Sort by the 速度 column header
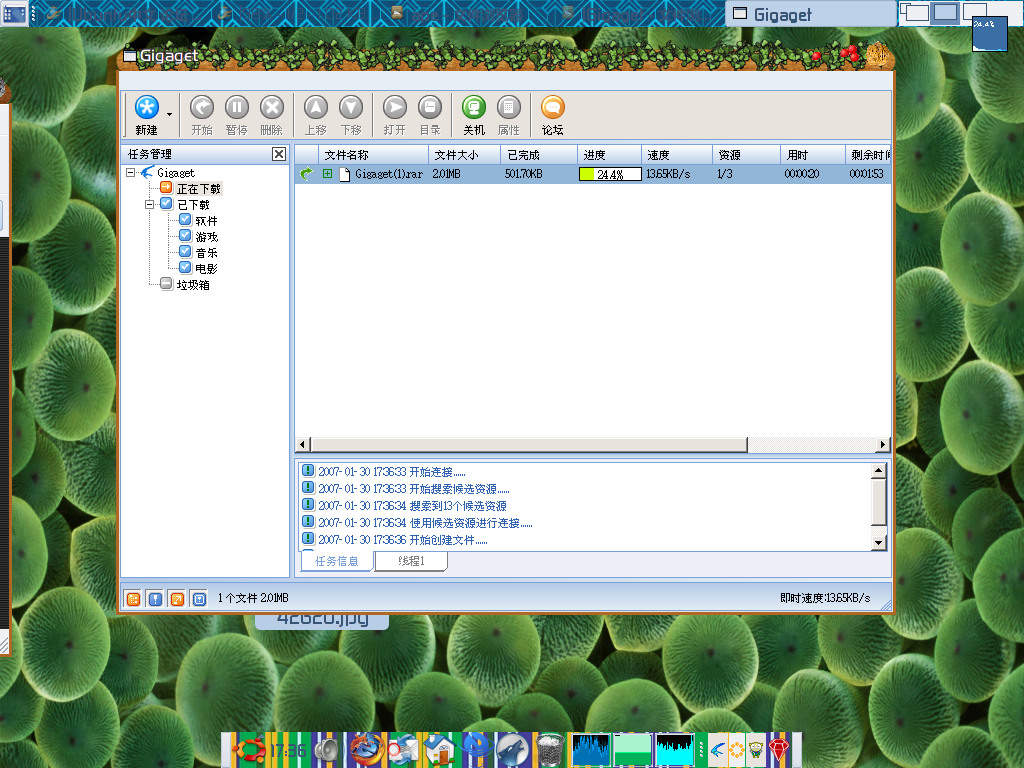 (x=677, y=155)
